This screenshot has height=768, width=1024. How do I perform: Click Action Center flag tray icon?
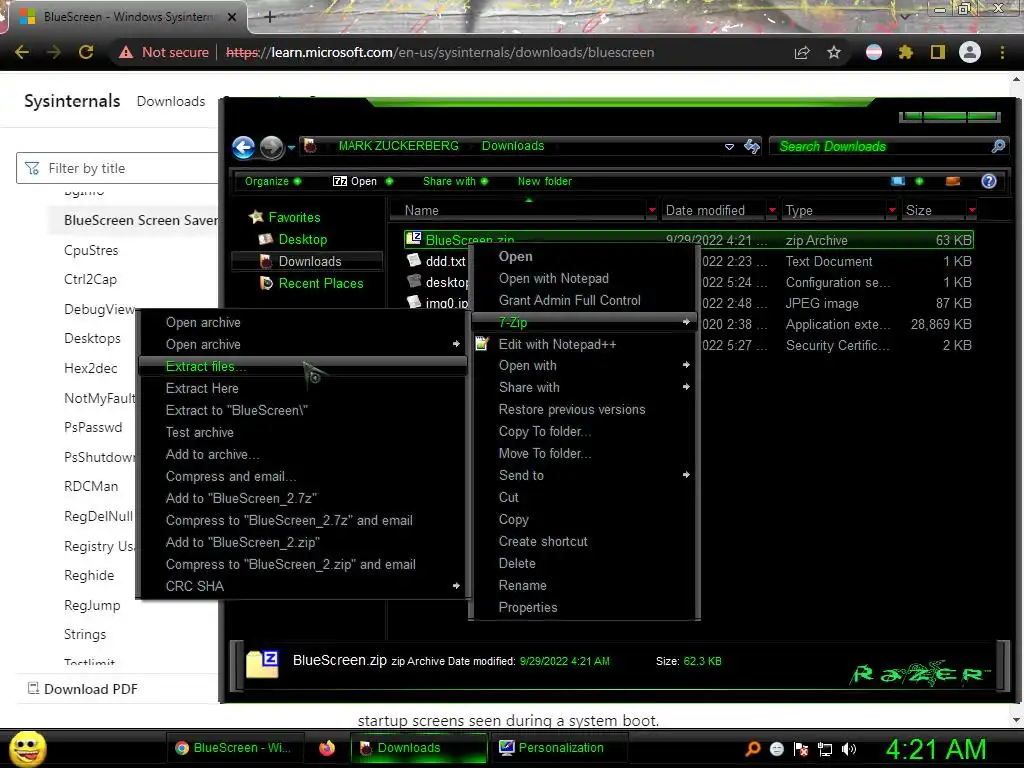(x=801, y=749)
